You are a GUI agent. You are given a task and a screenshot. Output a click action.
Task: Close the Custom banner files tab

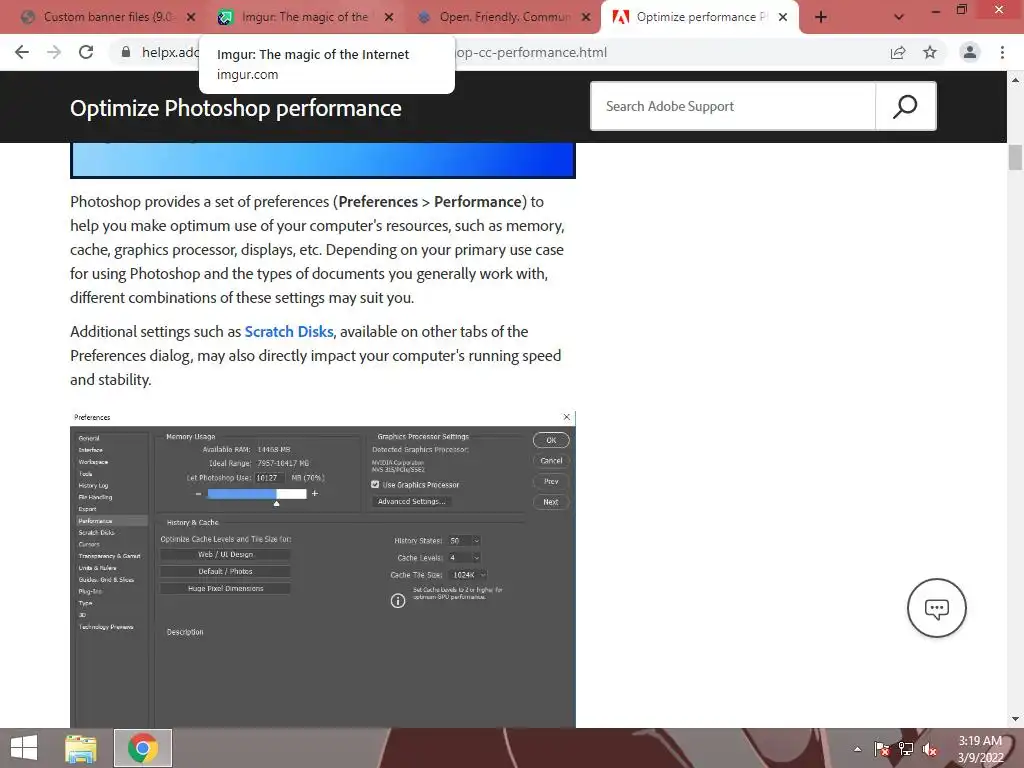191,17
